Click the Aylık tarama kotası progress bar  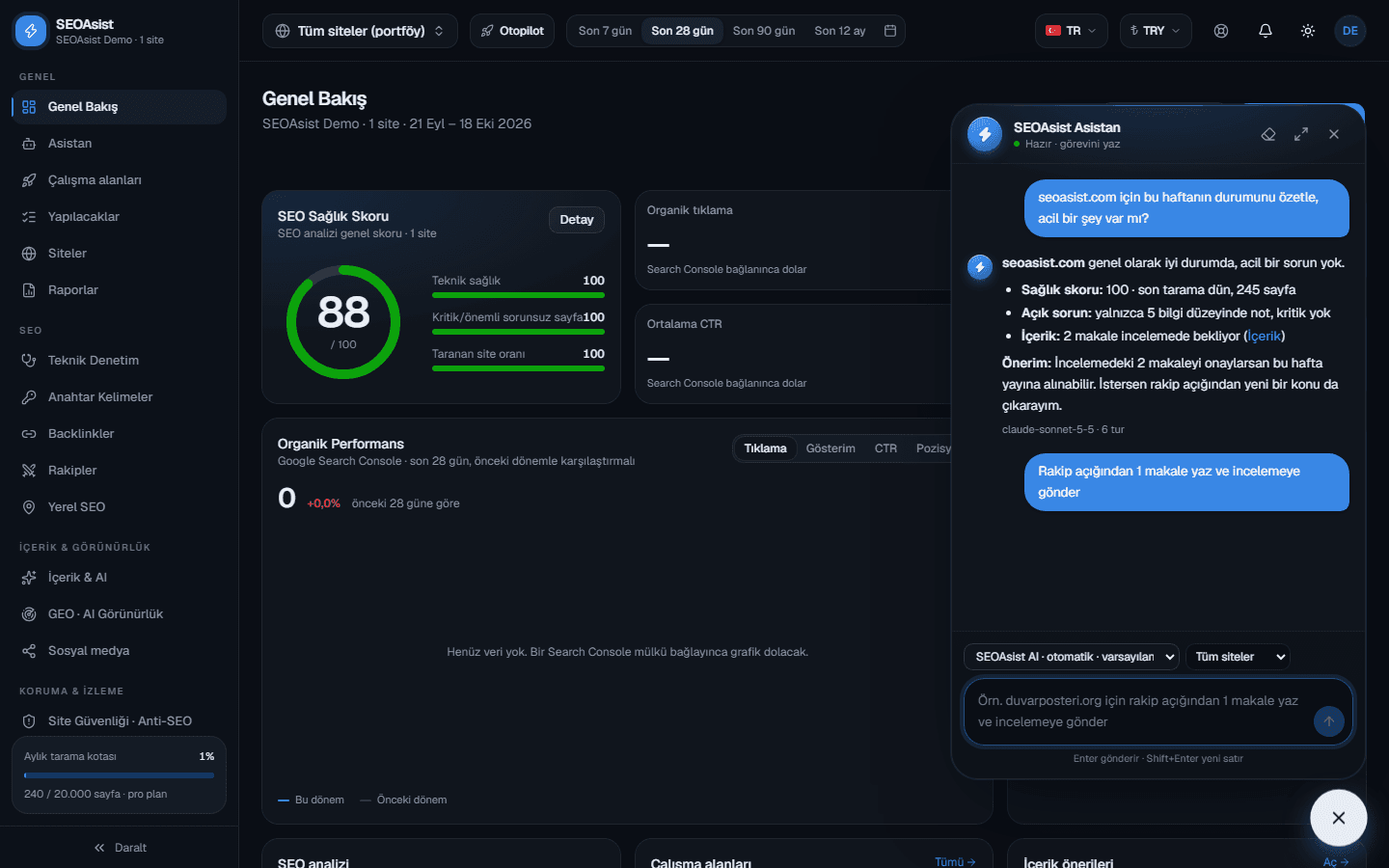click(x=119, y=775)
